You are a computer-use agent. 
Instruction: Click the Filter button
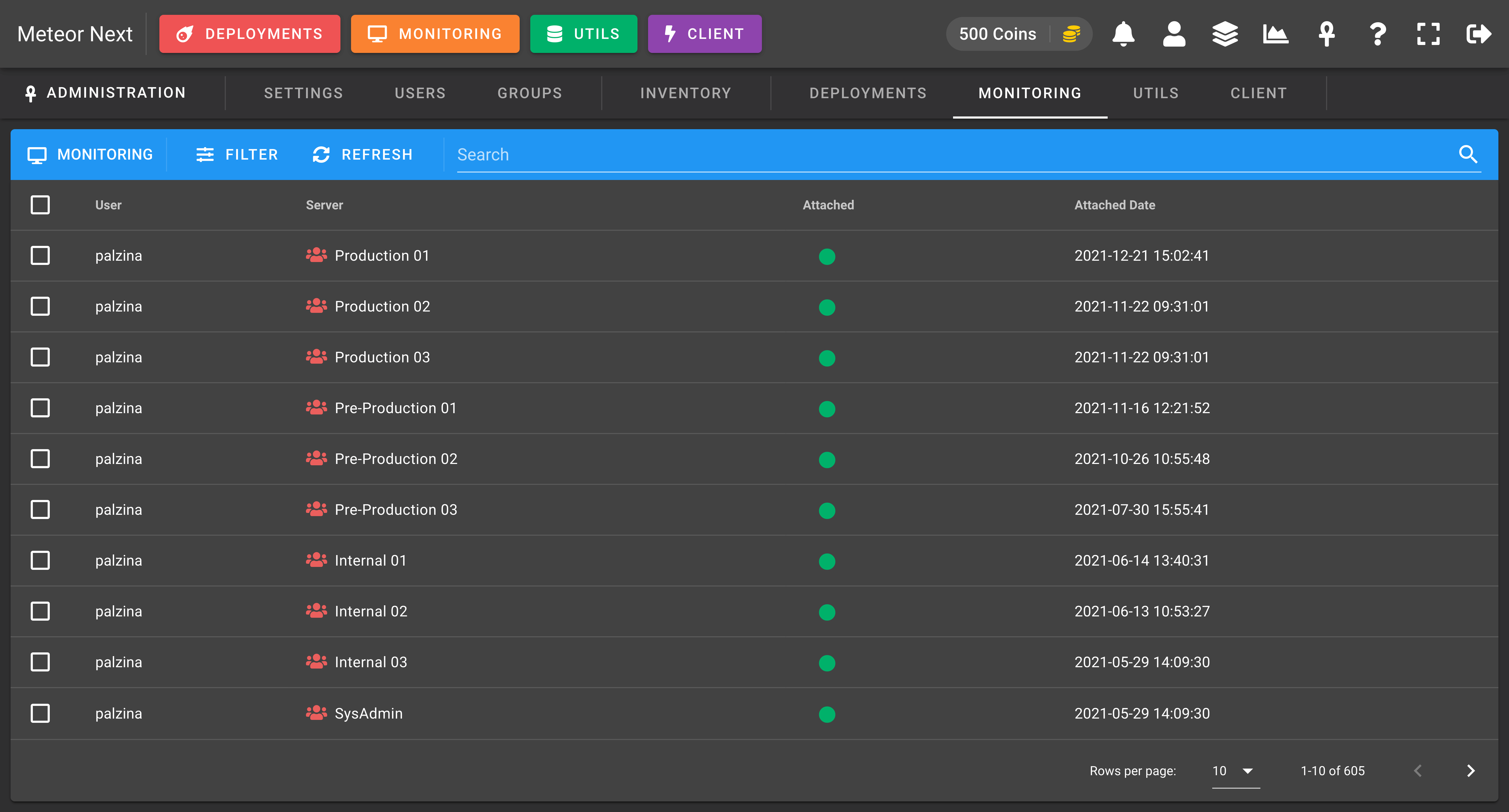(237, 155)
